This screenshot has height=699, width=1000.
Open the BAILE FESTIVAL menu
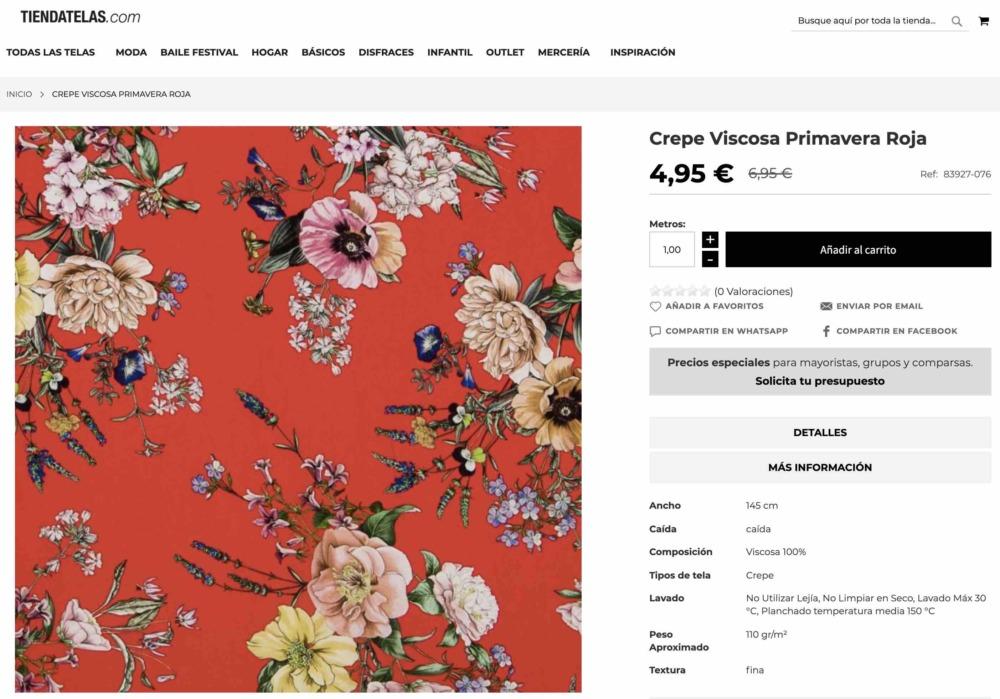tap(199, 52)
